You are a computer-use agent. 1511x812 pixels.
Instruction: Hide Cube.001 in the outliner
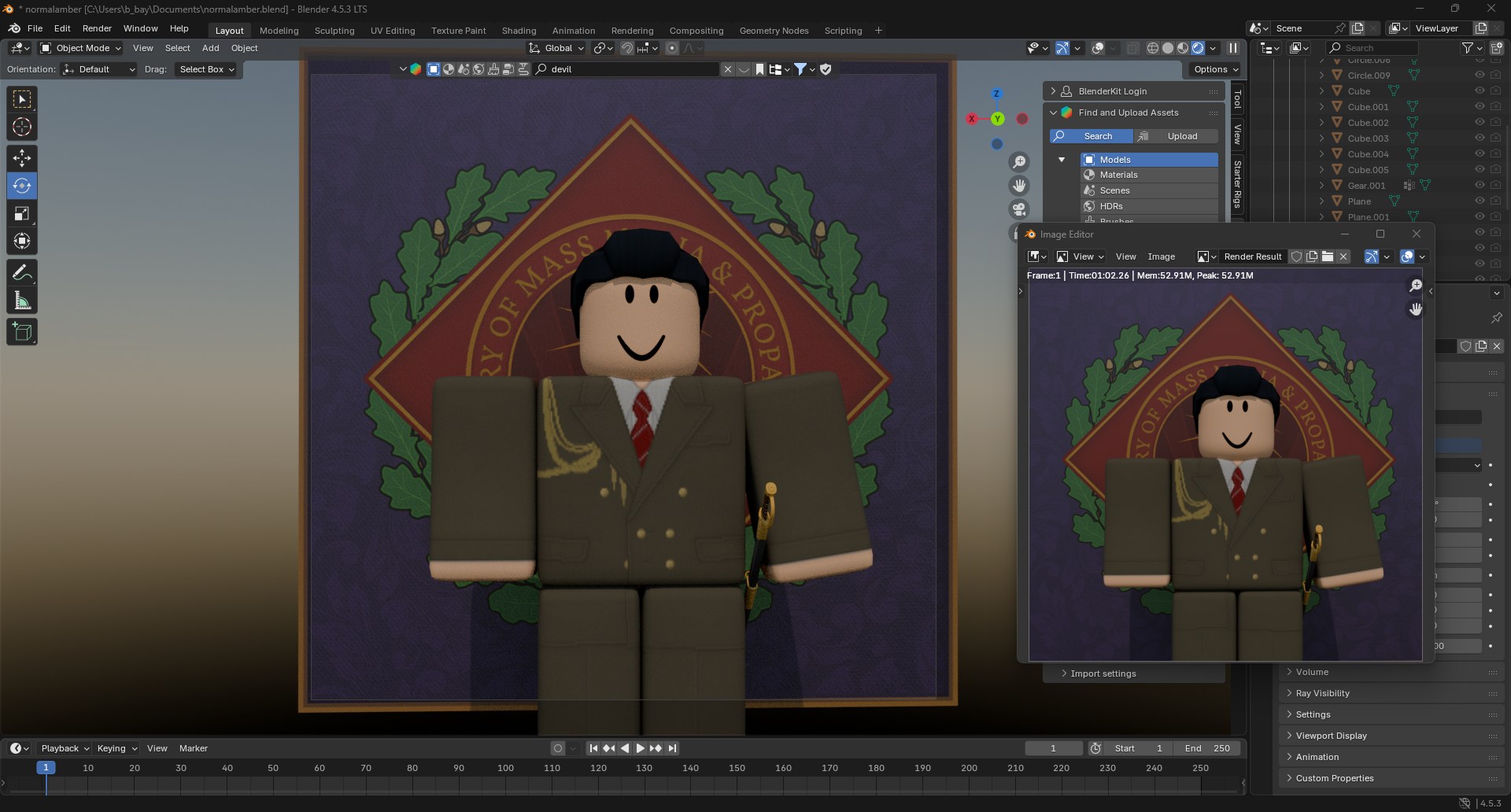1480,106
